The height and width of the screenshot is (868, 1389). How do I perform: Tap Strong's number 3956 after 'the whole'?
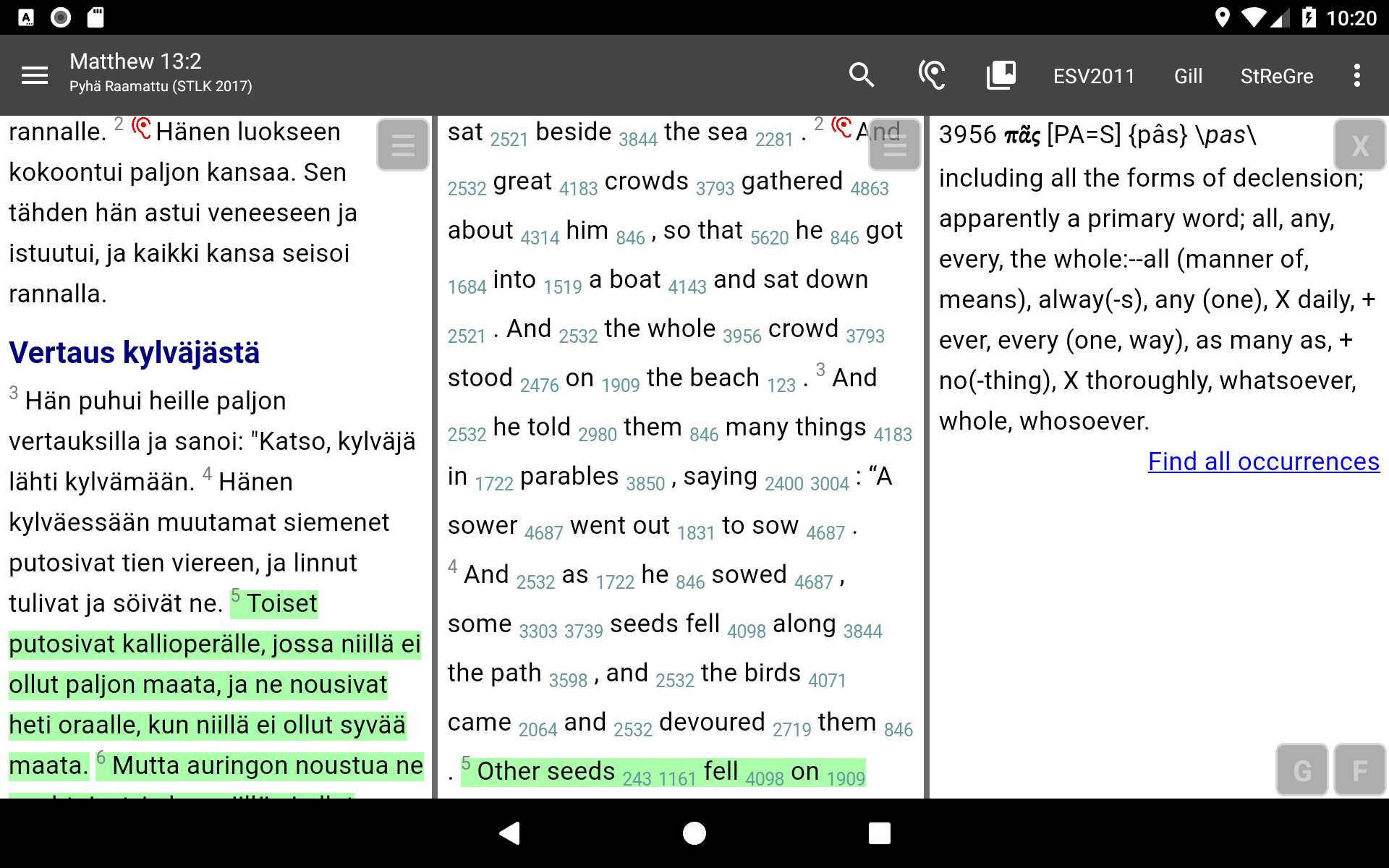(x=742, y=336)
